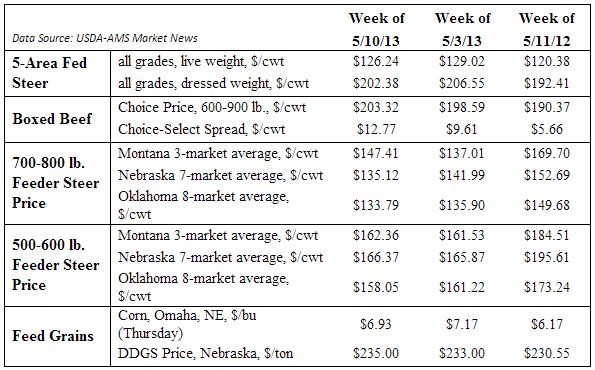Click the $169.70 Montana feeder steer value
This screenshot has width=595, height=370.
tap(547, 153)
